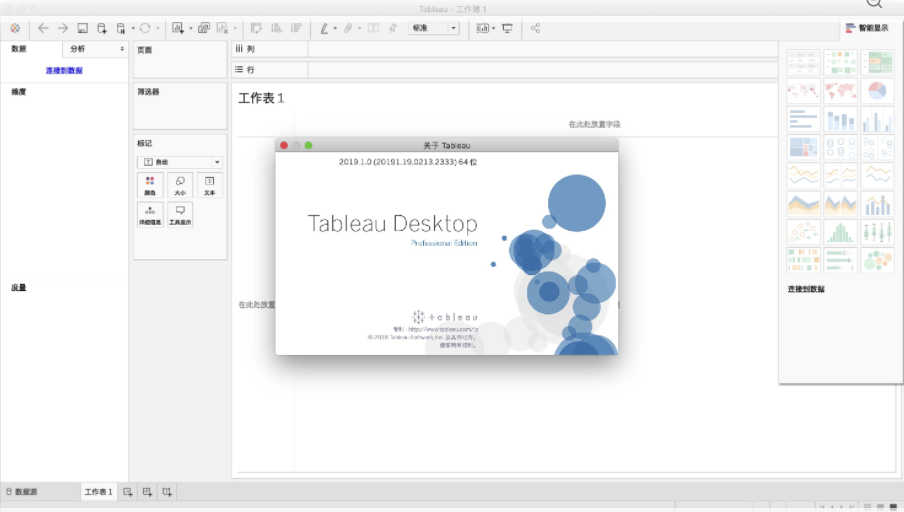Click the 行 rows shelf field area

tap(543, 70)
